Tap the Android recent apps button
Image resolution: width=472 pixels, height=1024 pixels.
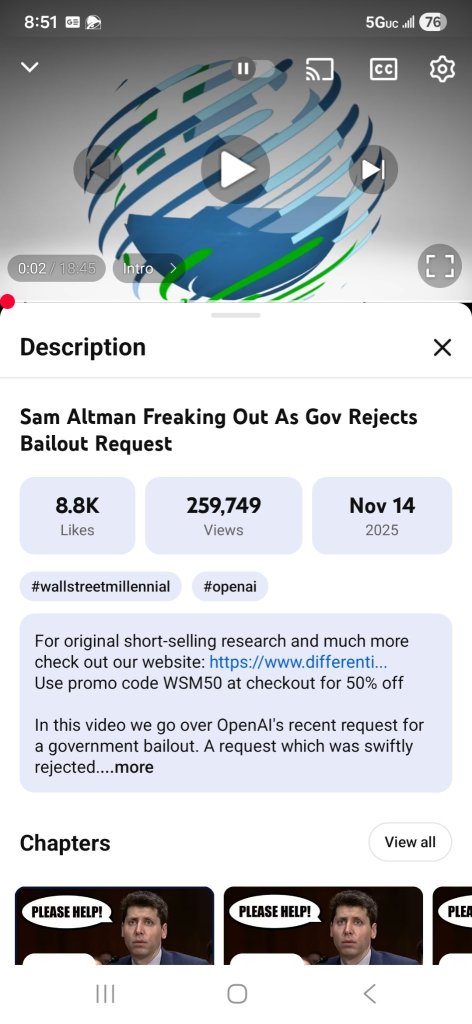pyautogui.click(x=105, y=994)
